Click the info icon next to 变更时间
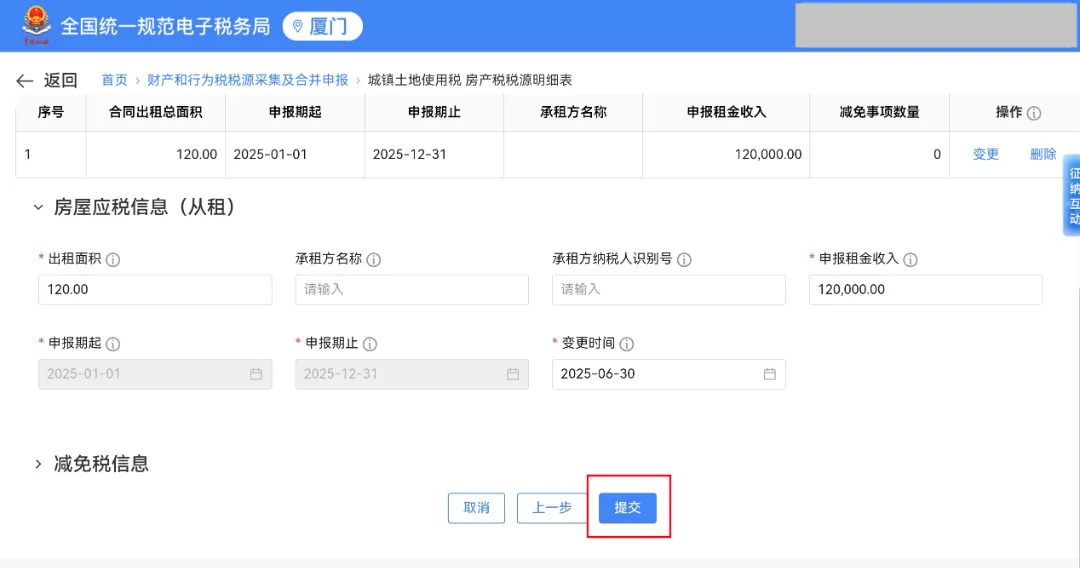1080x568 pixels. 627,344
